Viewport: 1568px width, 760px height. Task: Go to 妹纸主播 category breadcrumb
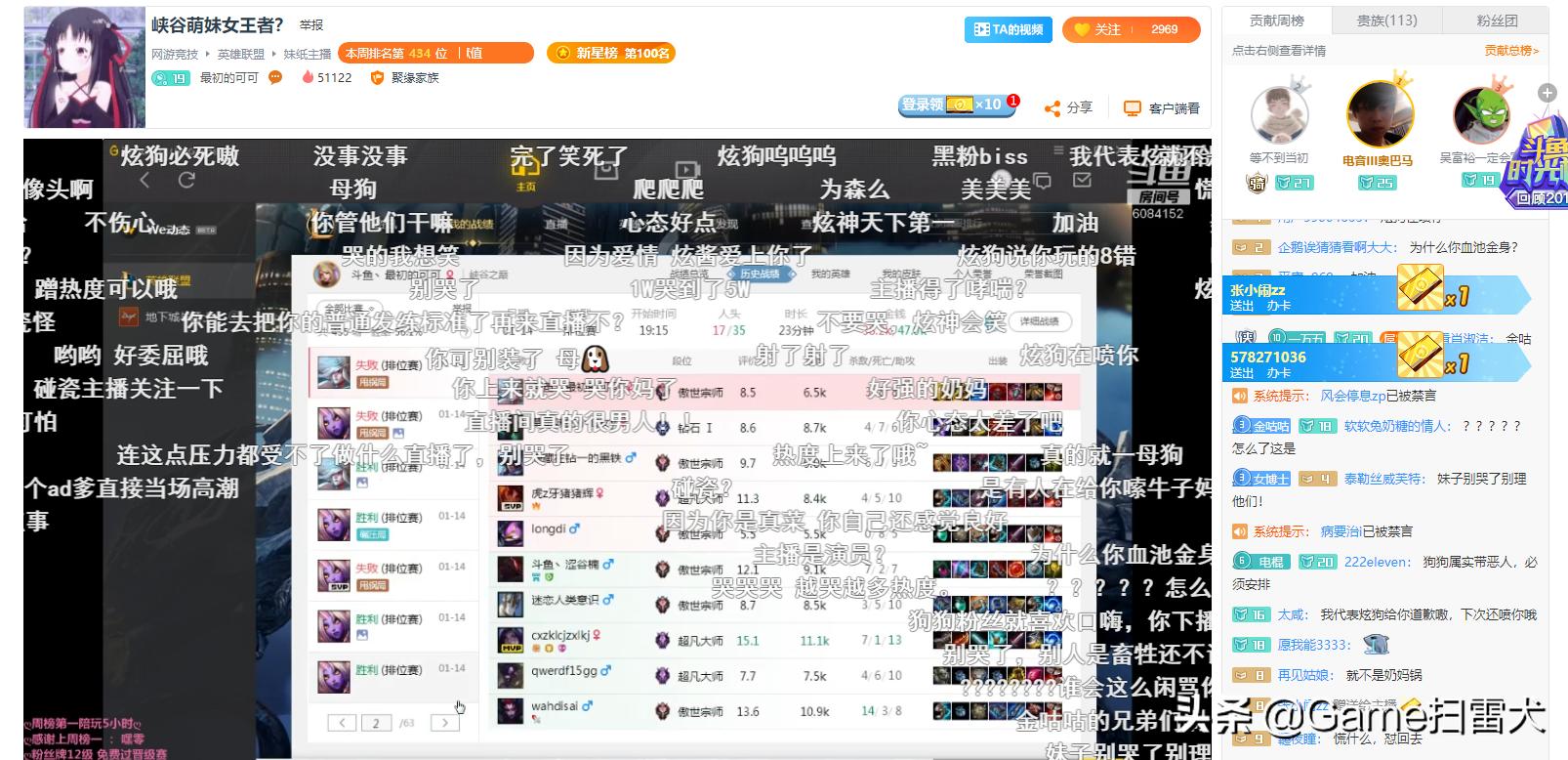(308, 54)
